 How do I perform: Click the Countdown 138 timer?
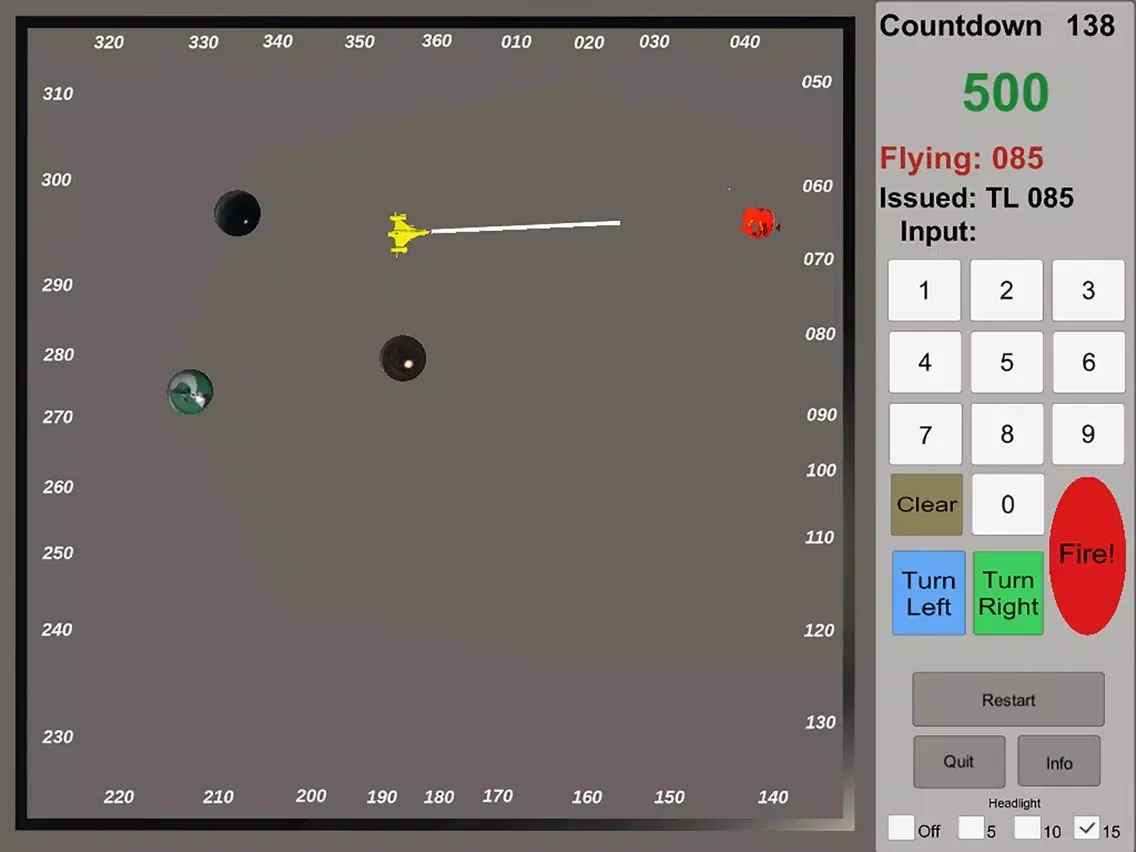coord(997,26)
